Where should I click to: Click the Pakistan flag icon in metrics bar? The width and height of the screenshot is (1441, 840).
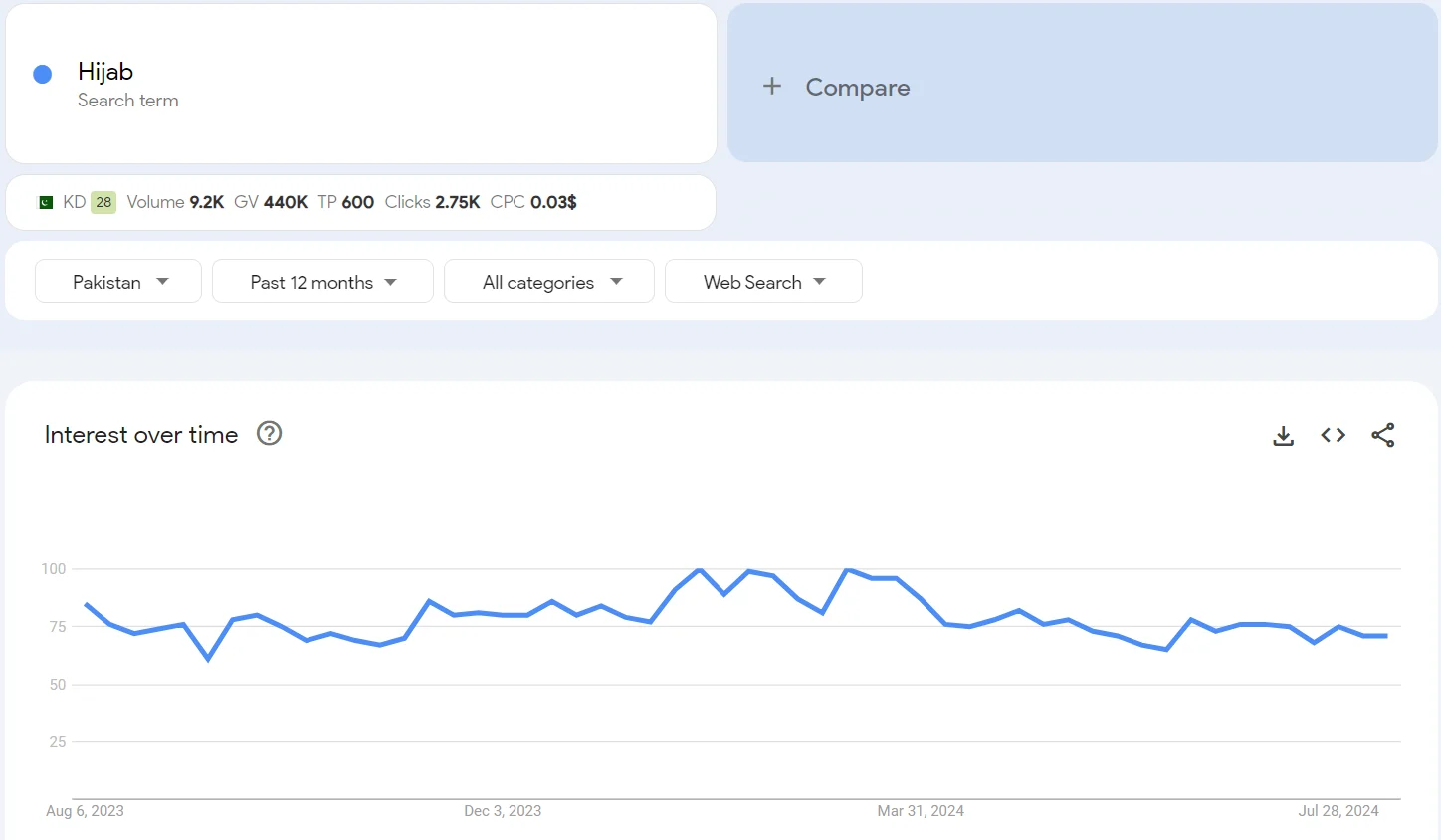pyautogui.click(x=46, y=201)
